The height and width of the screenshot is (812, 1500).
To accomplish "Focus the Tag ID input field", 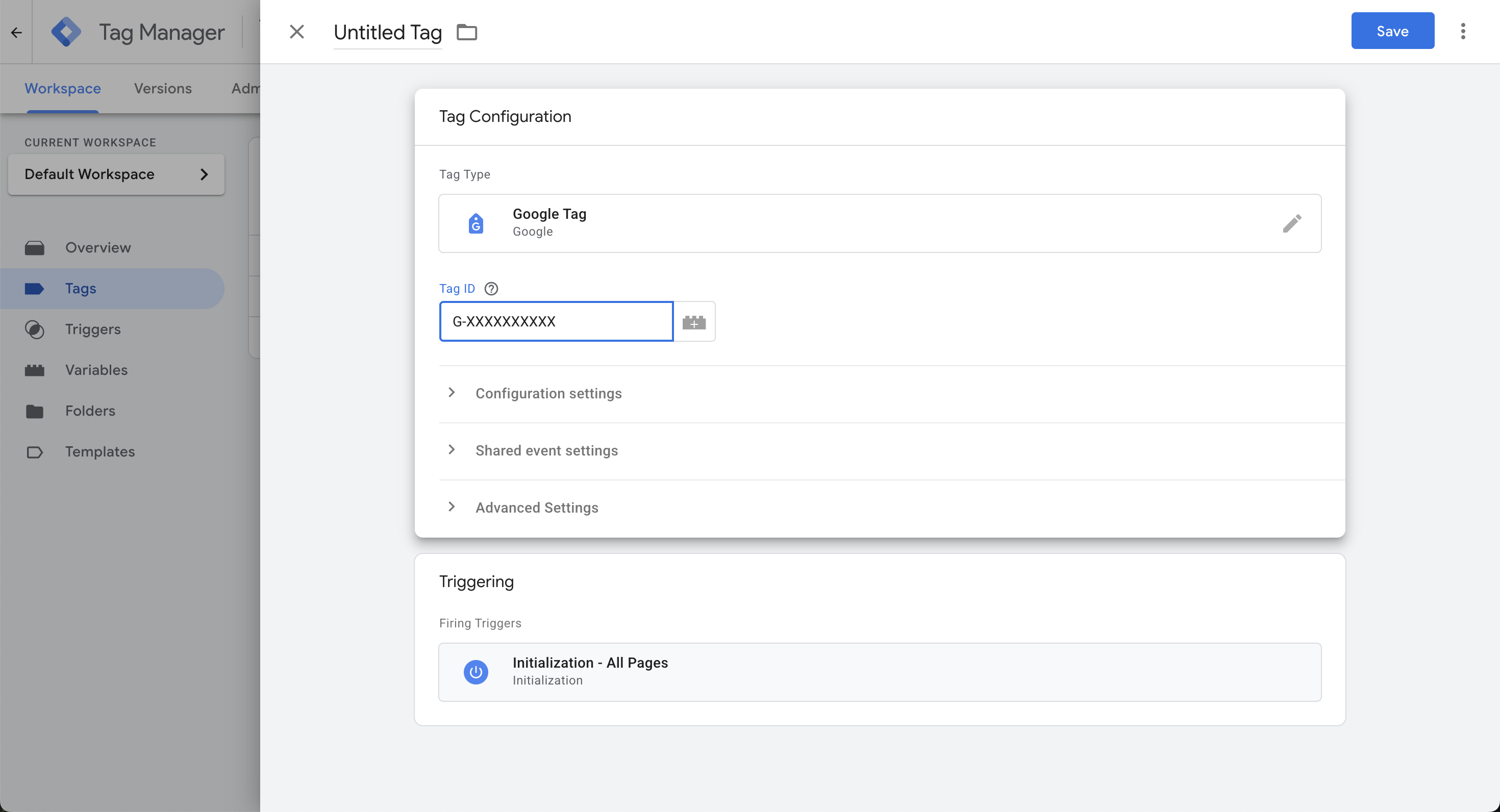I will pyautogui.click(x=556, y=321).
